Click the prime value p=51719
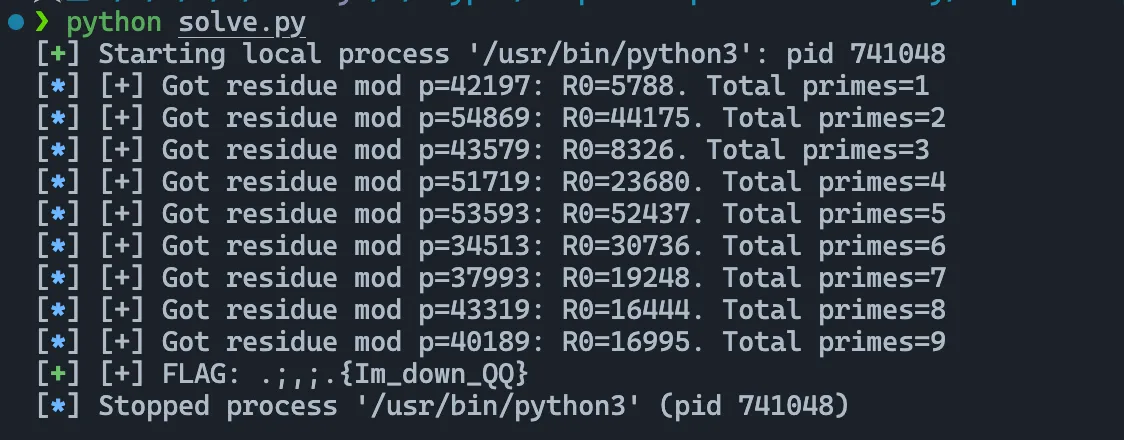This screenshot has height=440, width=1124. point(474,182)
